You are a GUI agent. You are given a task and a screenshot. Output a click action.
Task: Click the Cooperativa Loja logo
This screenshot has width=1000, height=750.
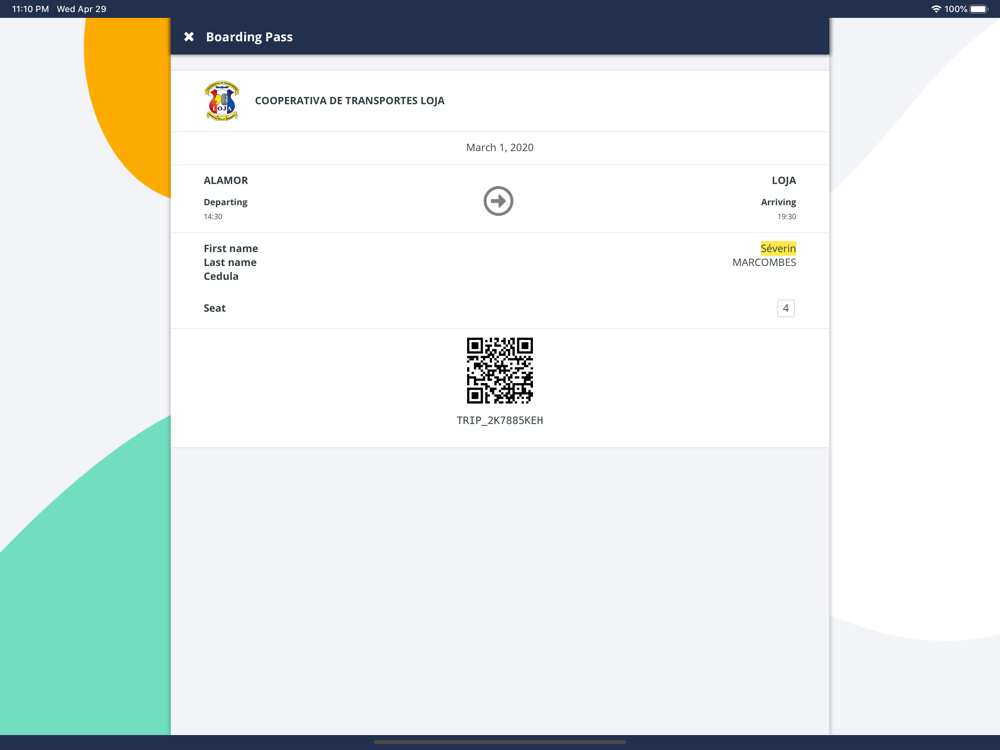click(x=222, y=101)
